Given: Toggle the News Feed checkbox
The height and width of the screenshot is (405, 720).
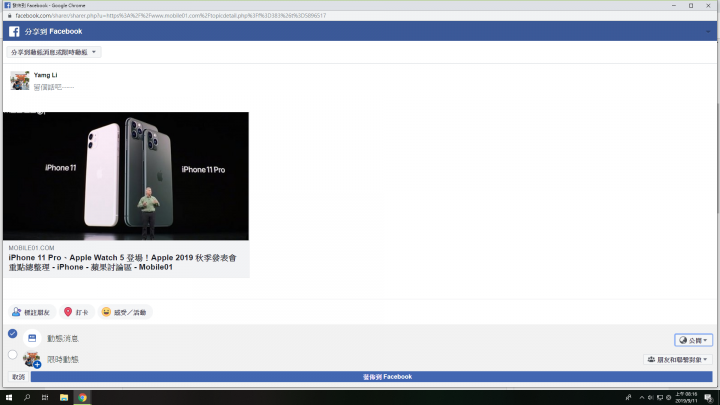Looking at the screenshot, I should [x=12, y=334].
